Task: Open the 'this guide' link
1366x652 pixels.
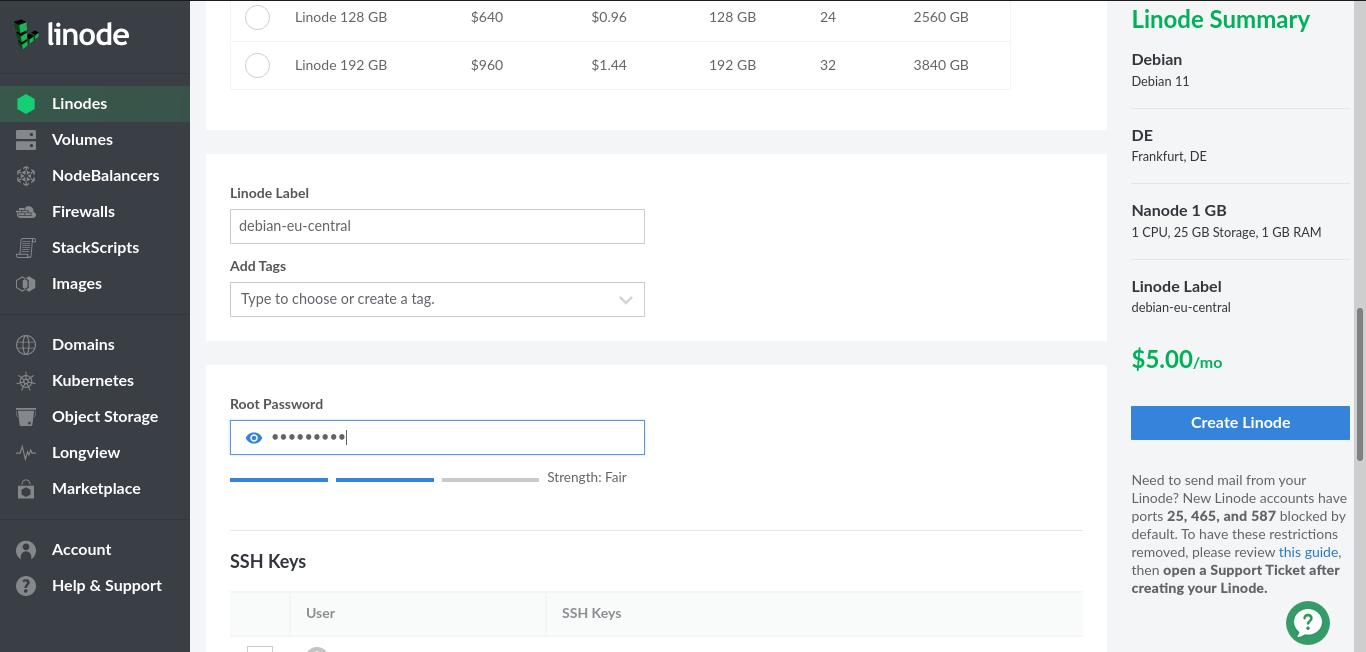Action: (1308, 552)
